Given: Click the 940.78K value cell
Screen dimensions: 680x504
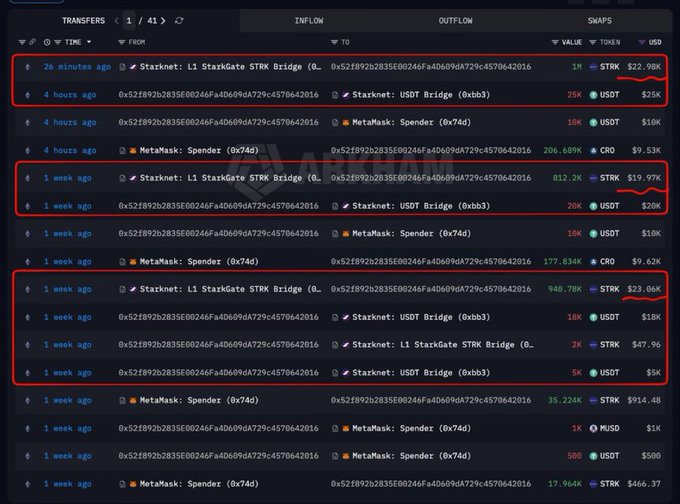Looking at the screenshot, I should click(x=565, y=289).
